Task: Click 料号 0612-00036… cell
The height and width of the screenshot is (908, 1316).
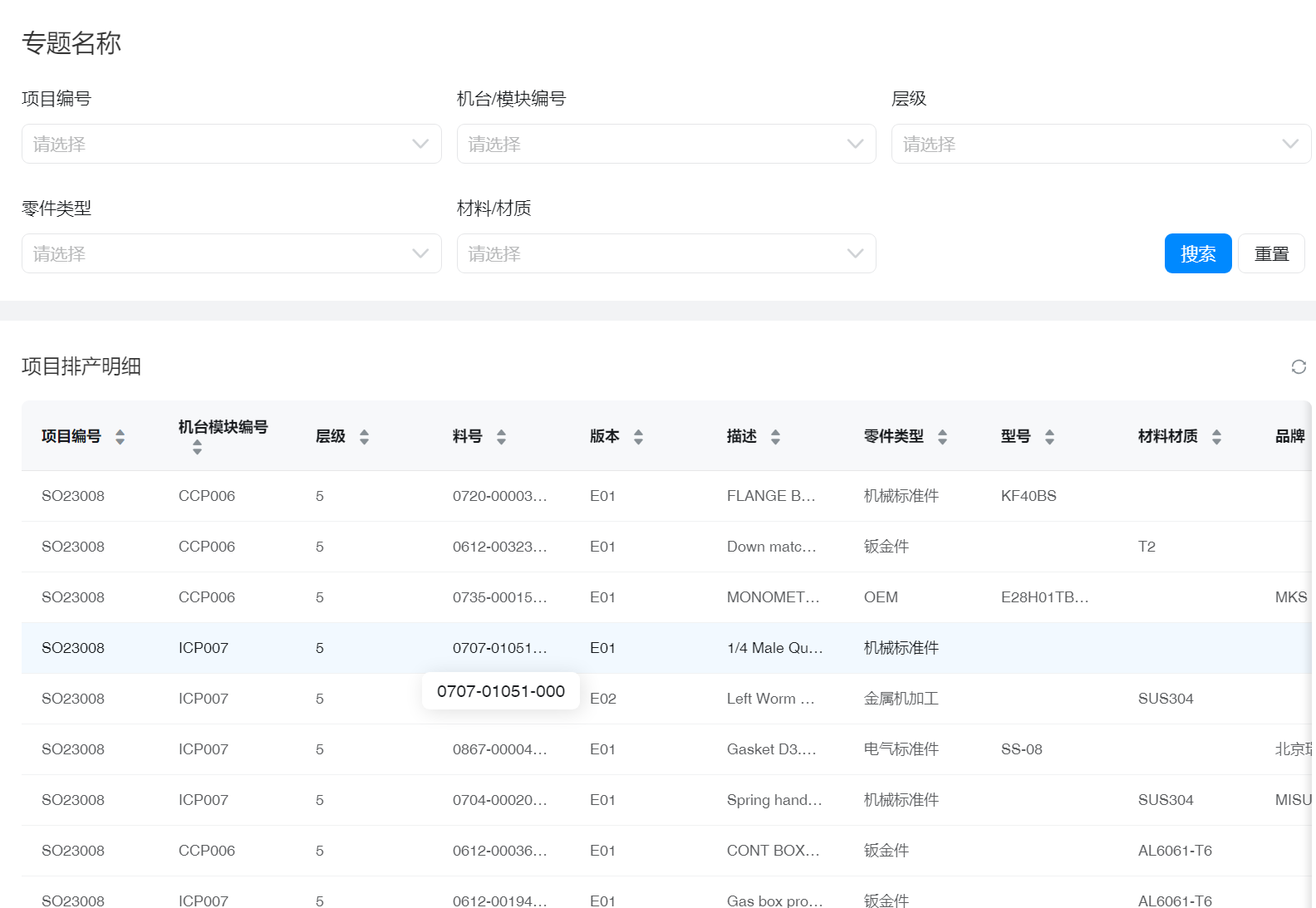Action: point(500,851)
